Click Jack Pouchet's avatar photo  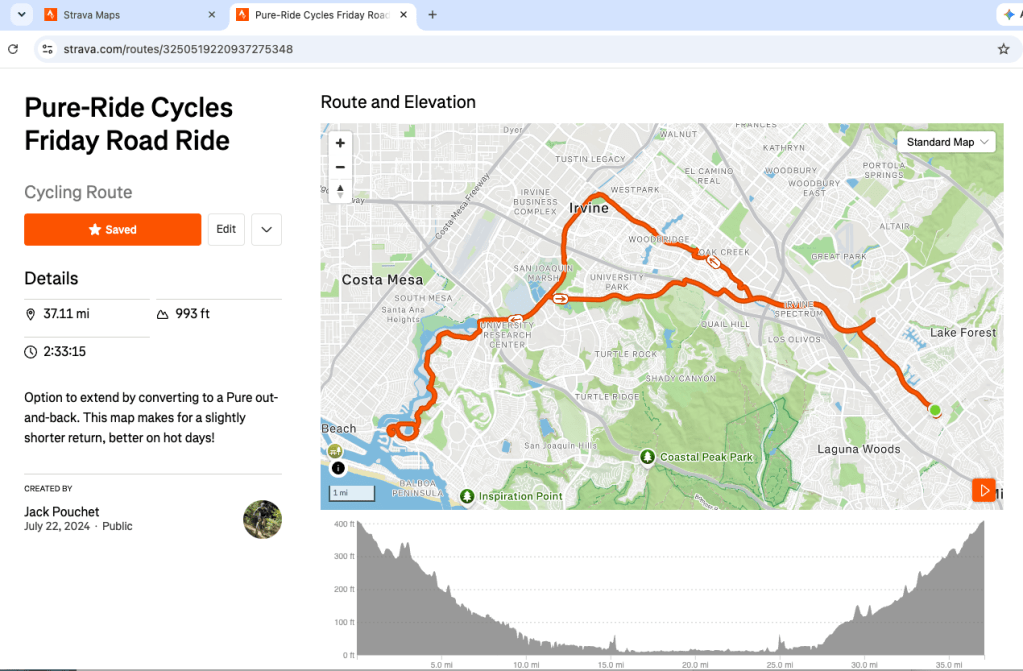[262, 520]
